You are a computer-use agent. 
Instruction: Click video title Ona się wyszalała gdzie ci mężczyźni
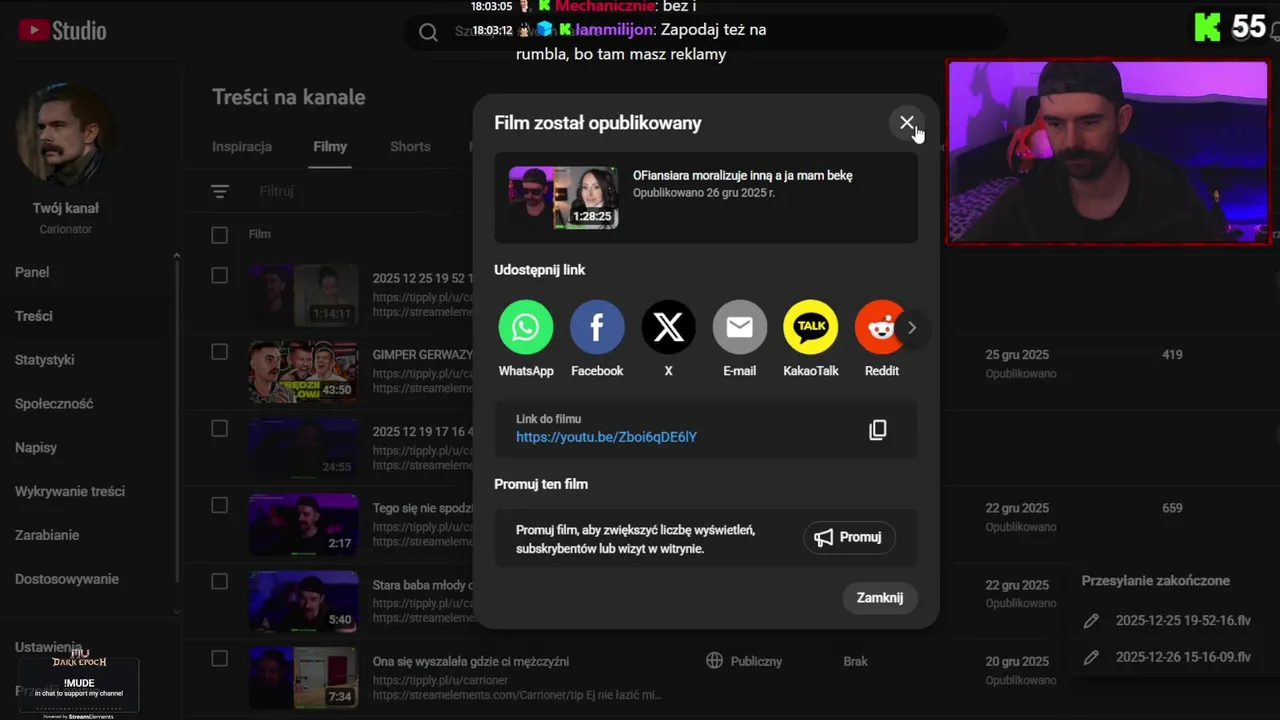click(471, 661)
